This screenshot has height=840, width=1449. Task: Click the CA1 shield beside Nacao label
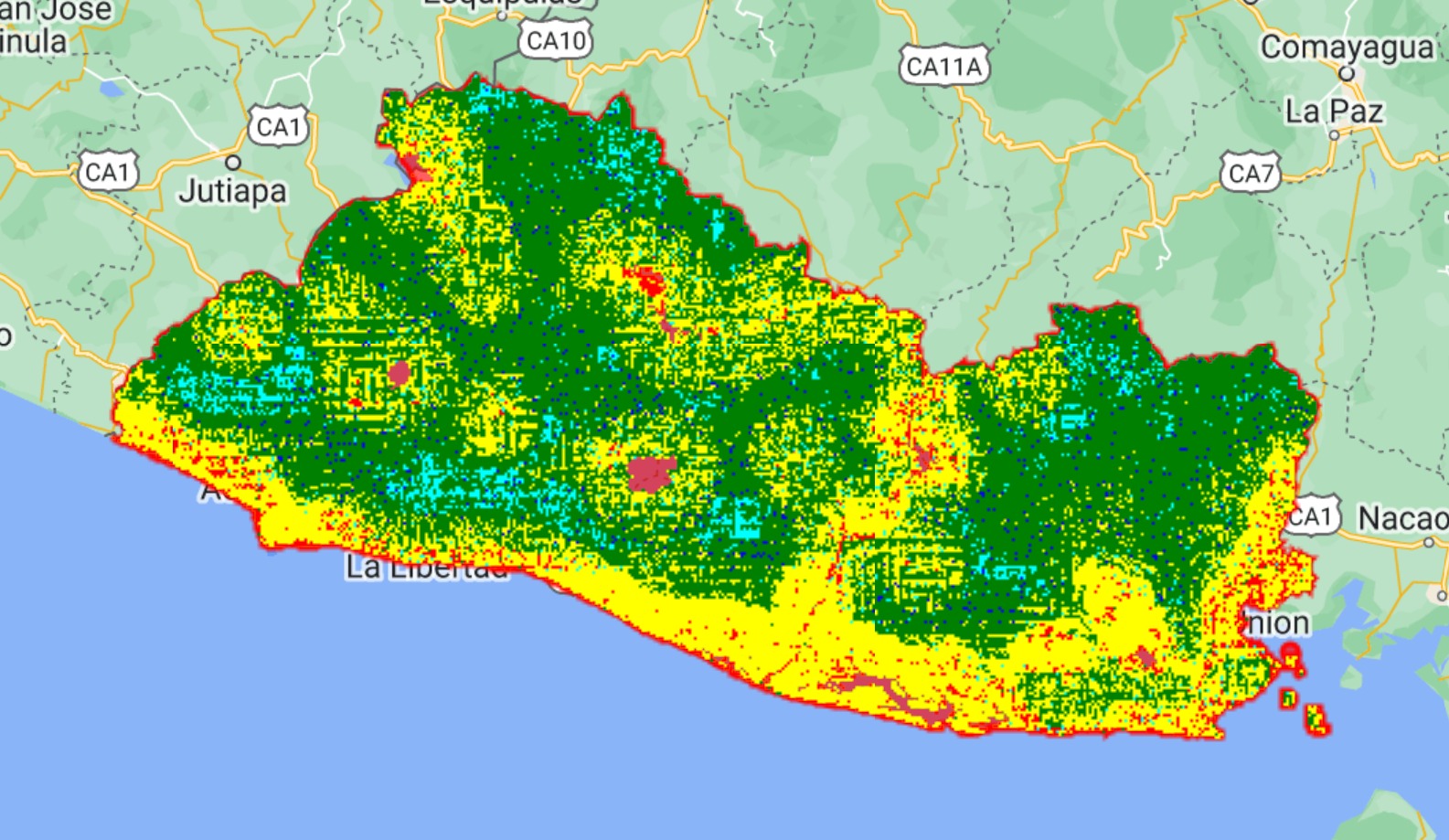[x=1312, y=517]
